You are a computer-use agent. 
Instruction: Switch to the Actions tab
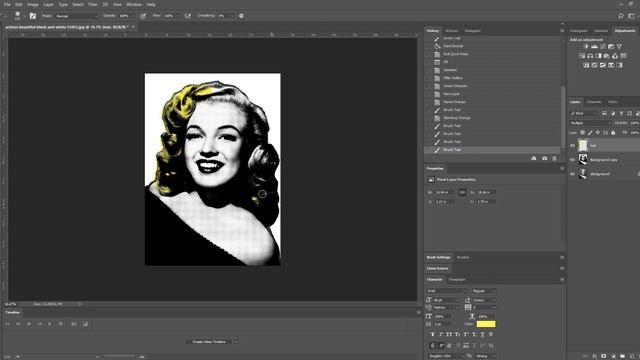(x=451, y=31)
